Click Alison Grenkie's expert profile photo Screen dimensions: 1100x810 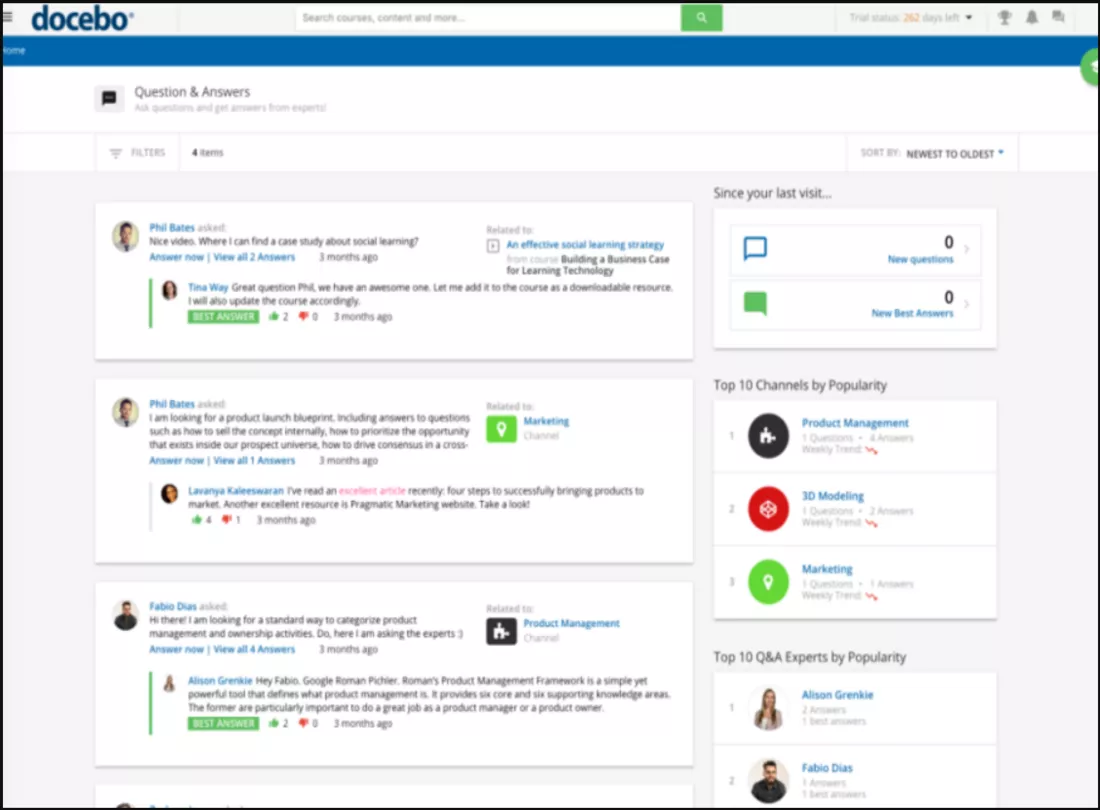click(x=768, y=708)
